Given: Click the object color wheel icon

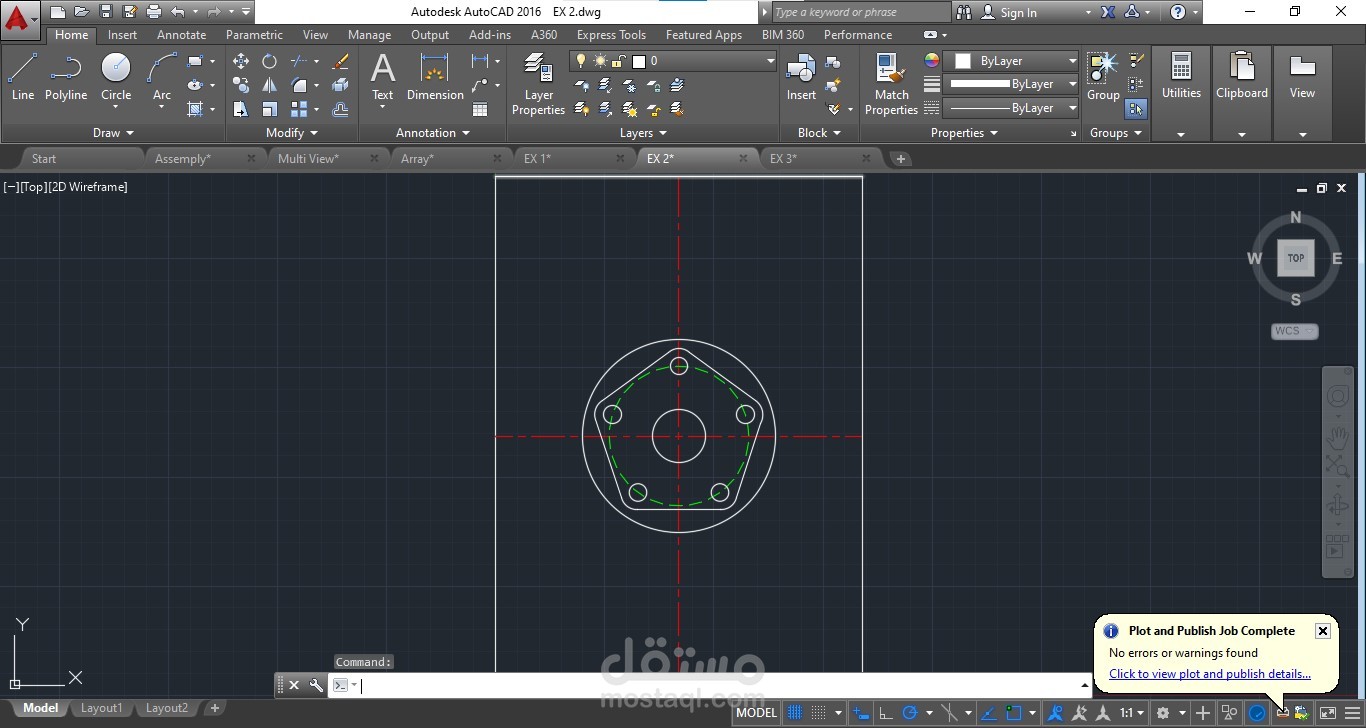Looking at the screenshot, I should [x=932, y=61].
